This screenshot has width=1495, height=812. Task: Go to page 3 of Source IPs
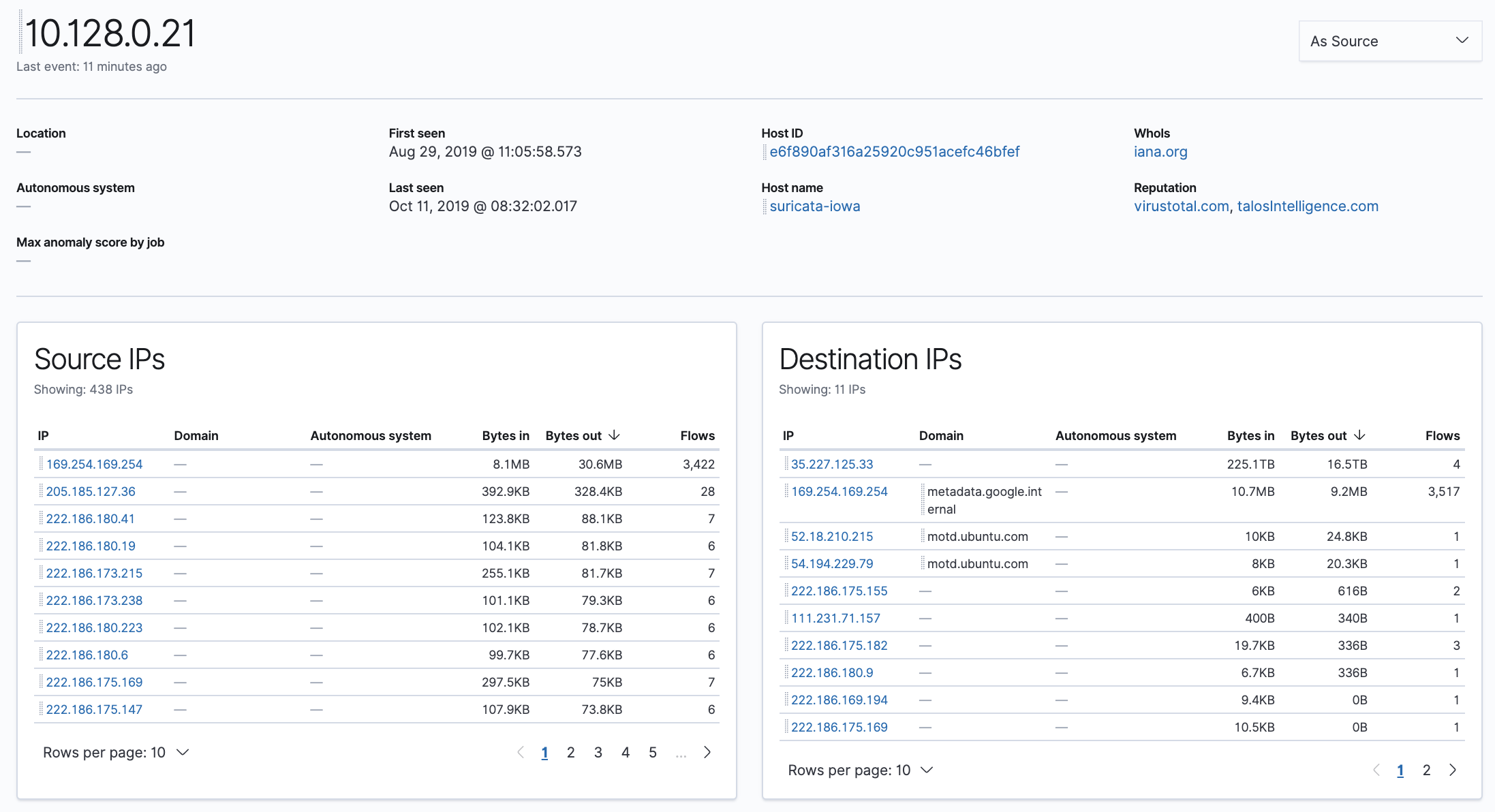[598, 752]
